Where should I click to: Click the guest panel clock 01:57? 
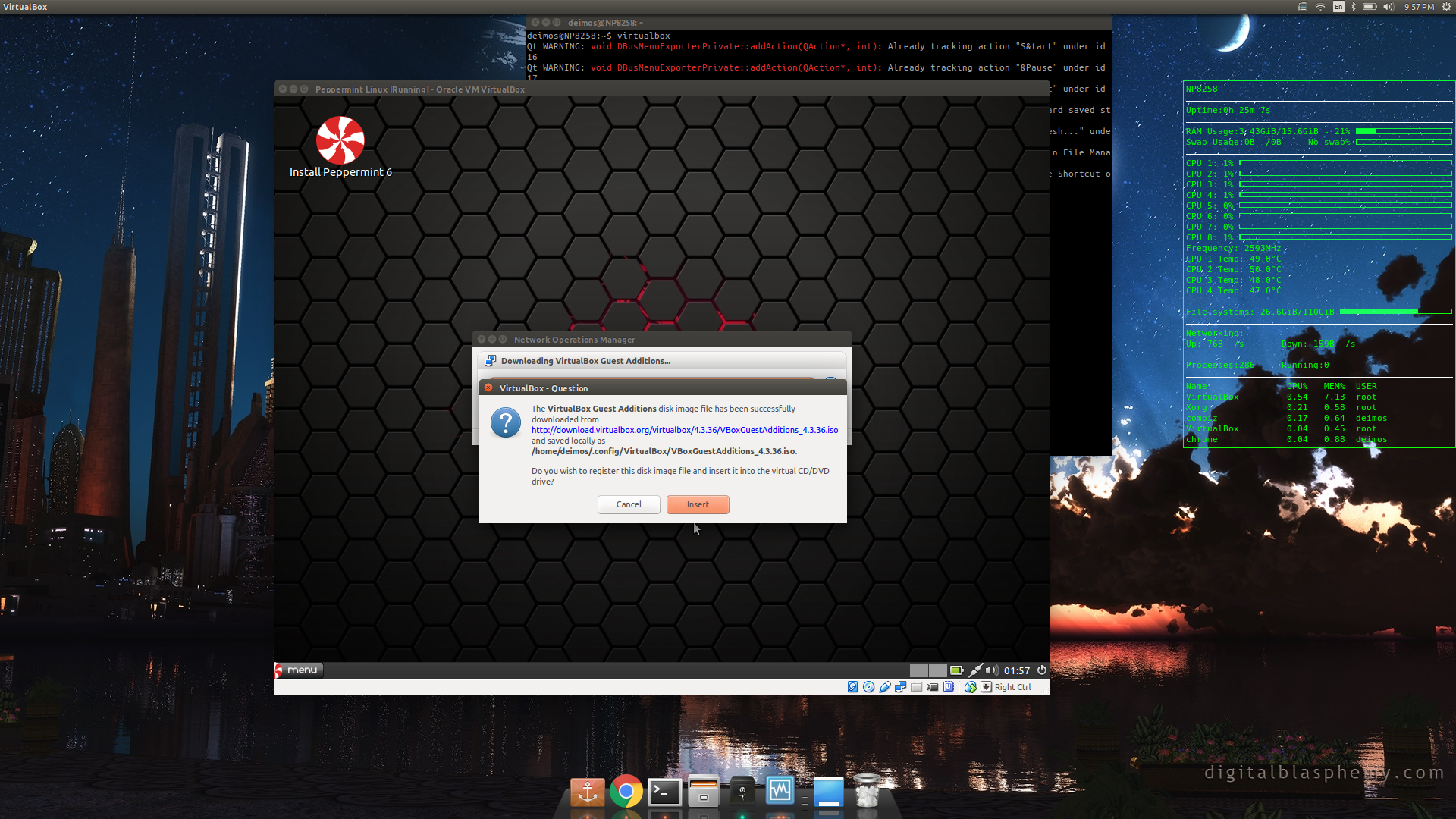[x=1016, y=670]
